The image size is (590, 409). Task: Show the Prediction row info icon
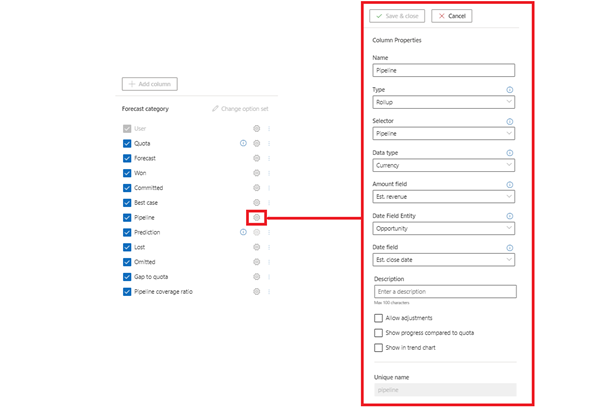[243, 232]
